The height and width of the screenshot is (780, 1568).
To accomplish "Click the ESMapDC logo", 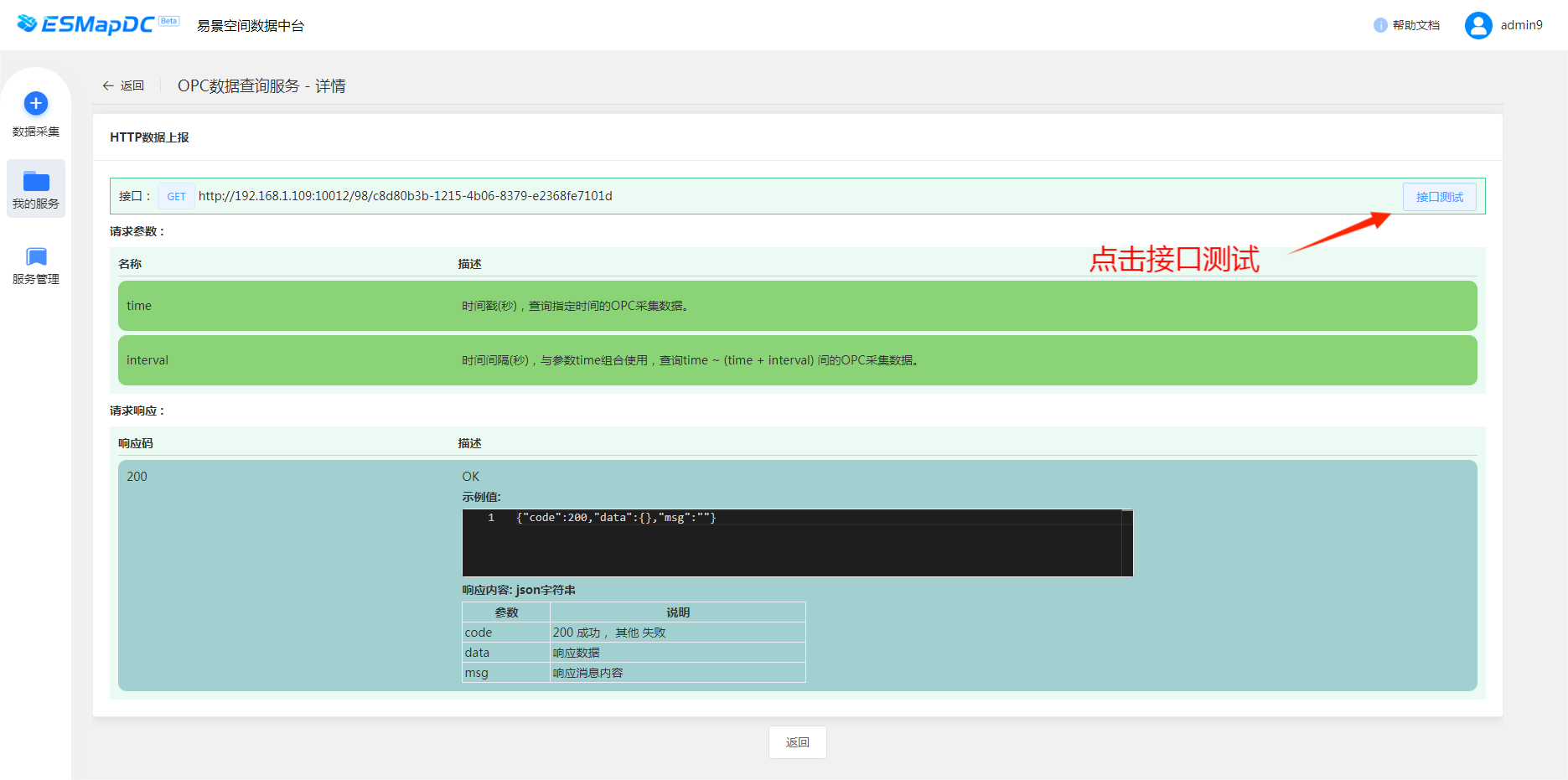I will tap(85, 24).
